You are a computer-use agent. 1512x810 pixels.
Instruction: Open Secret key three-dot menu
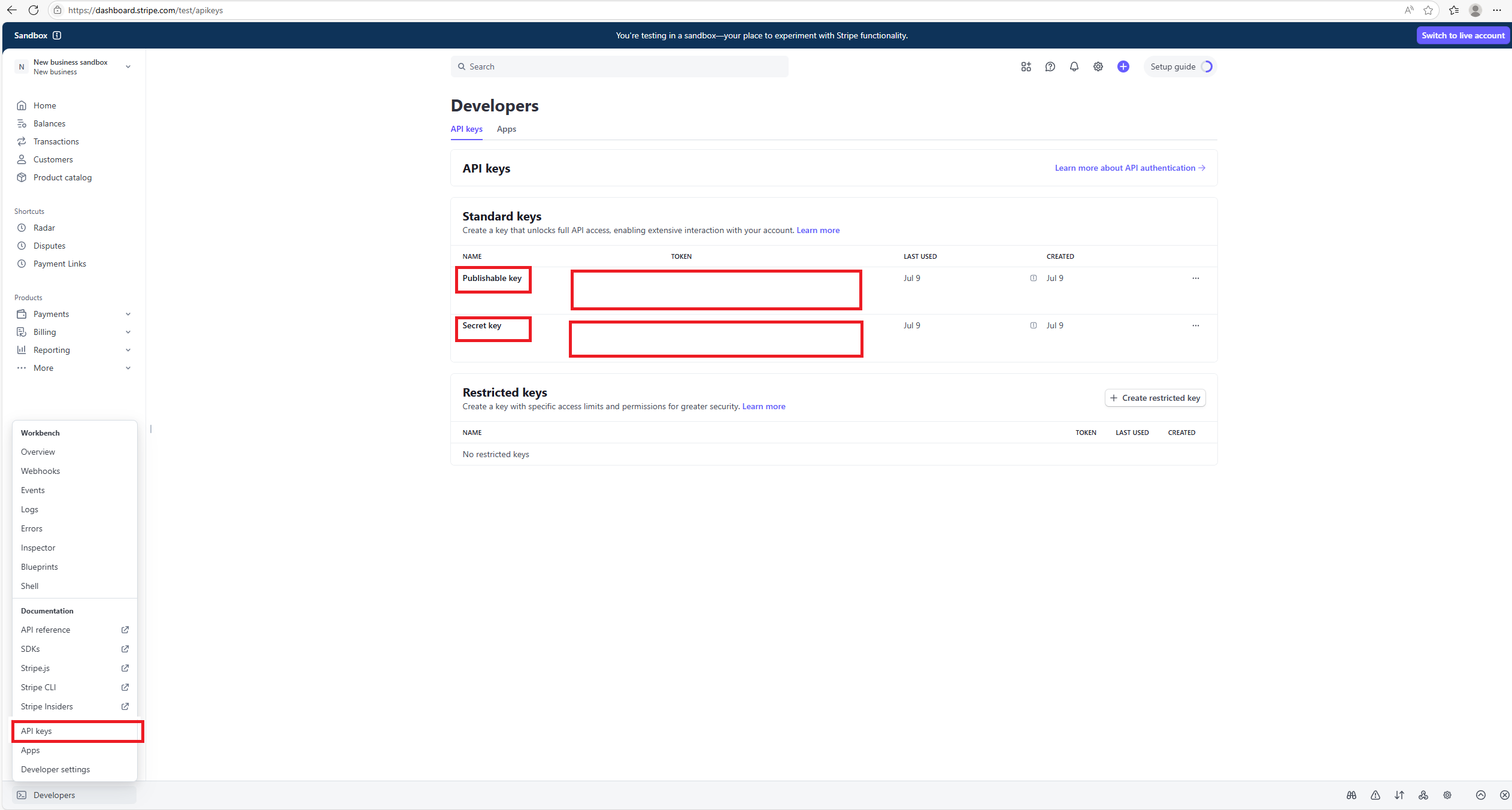click(x=1195, y=325)
